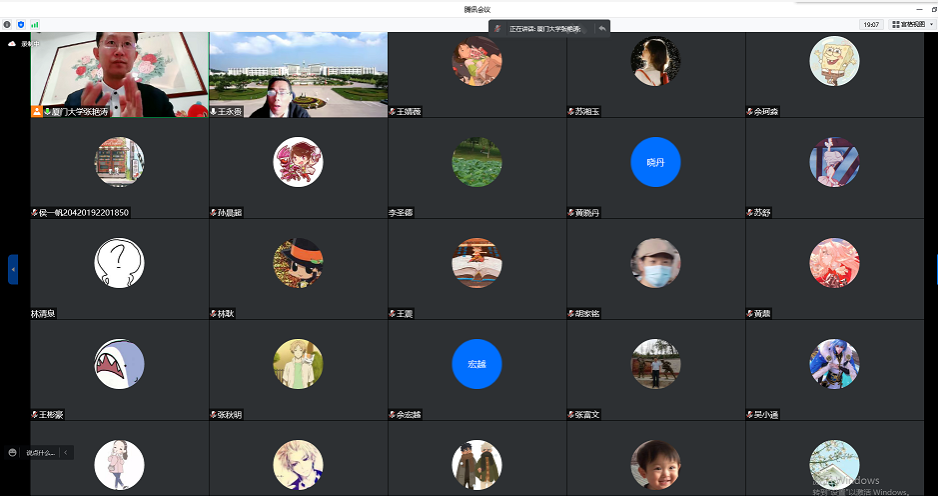Screen dimensions: 938x497
Task: Click the orange host badge on 厦门大学张艳涛
Action: 37,112
